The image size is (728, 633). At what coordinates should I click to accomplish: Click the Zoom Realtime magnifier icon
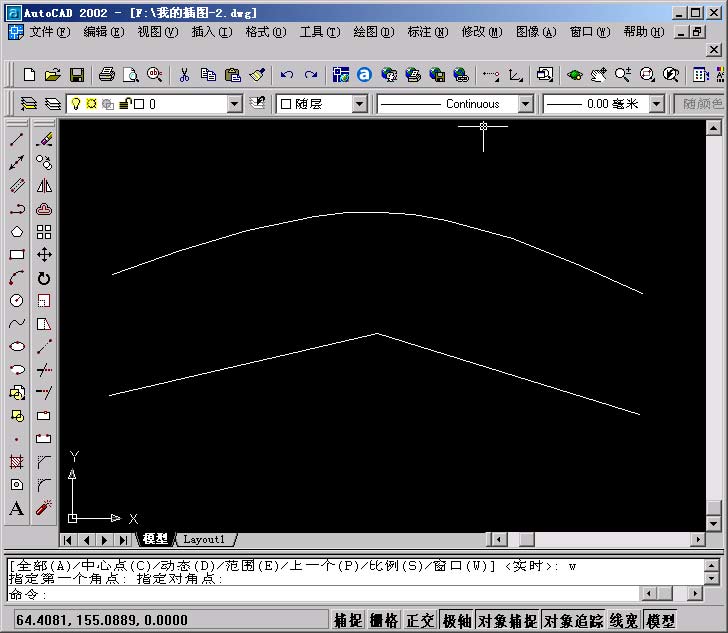pos(623,74)
